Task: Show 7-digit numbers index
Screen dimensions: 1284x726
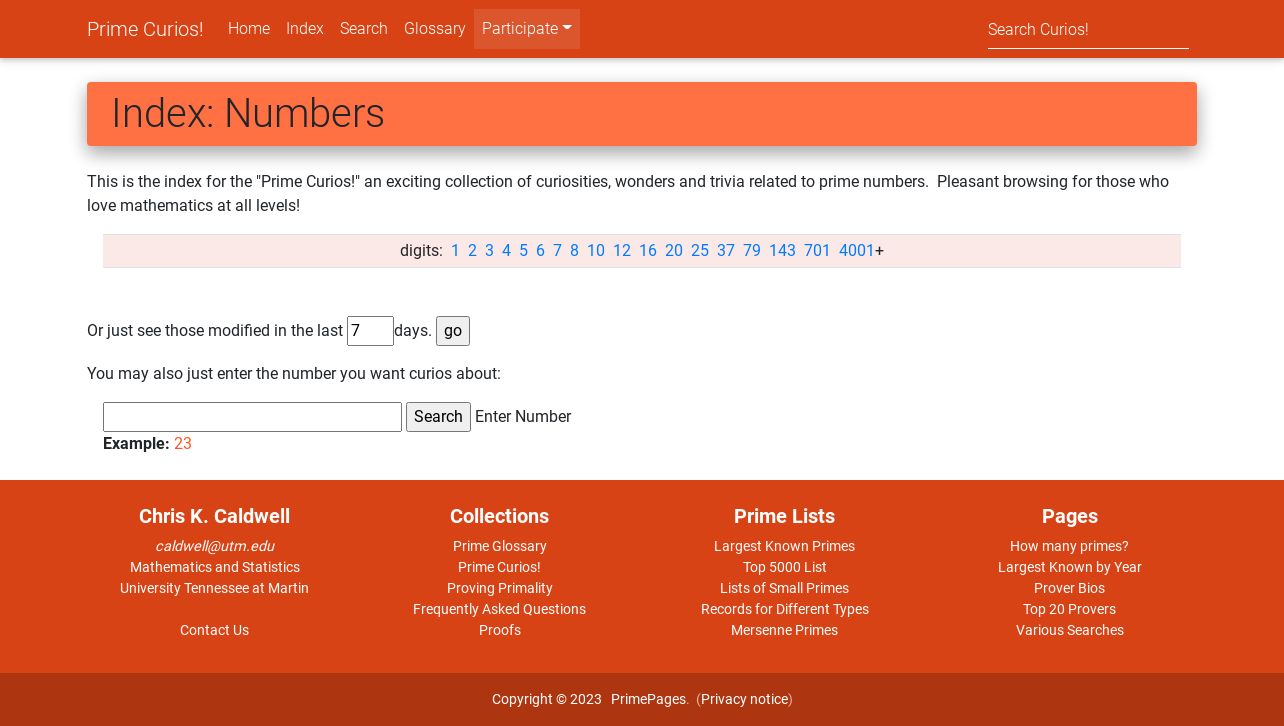Action: (557, 251)
